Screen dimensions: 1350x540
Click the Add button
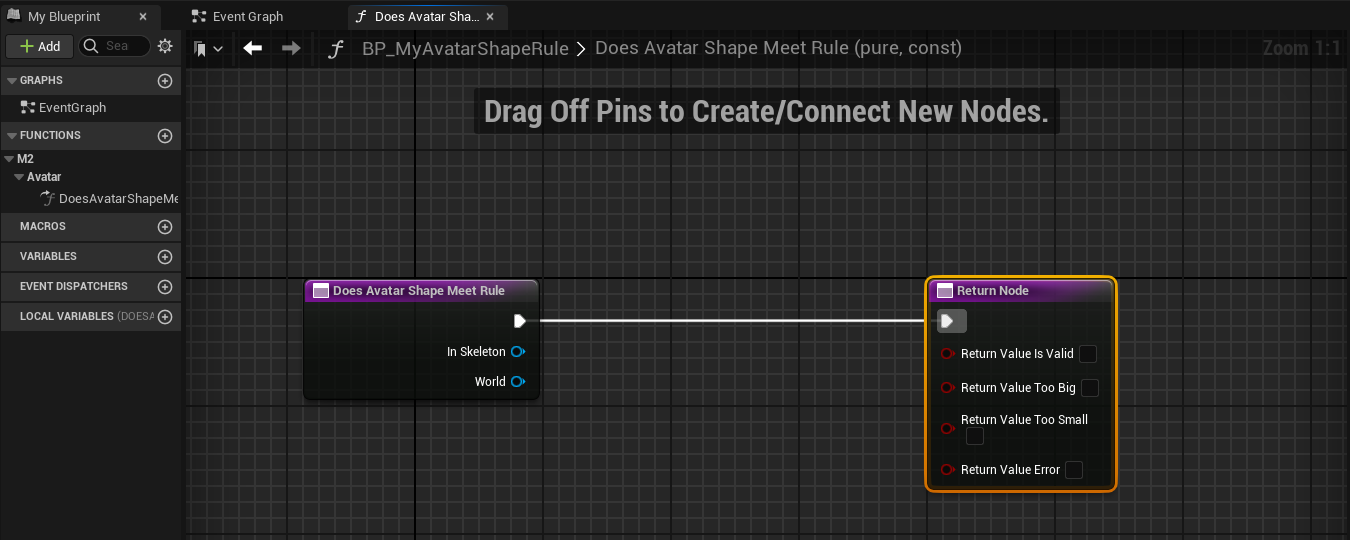click(40, 46)
